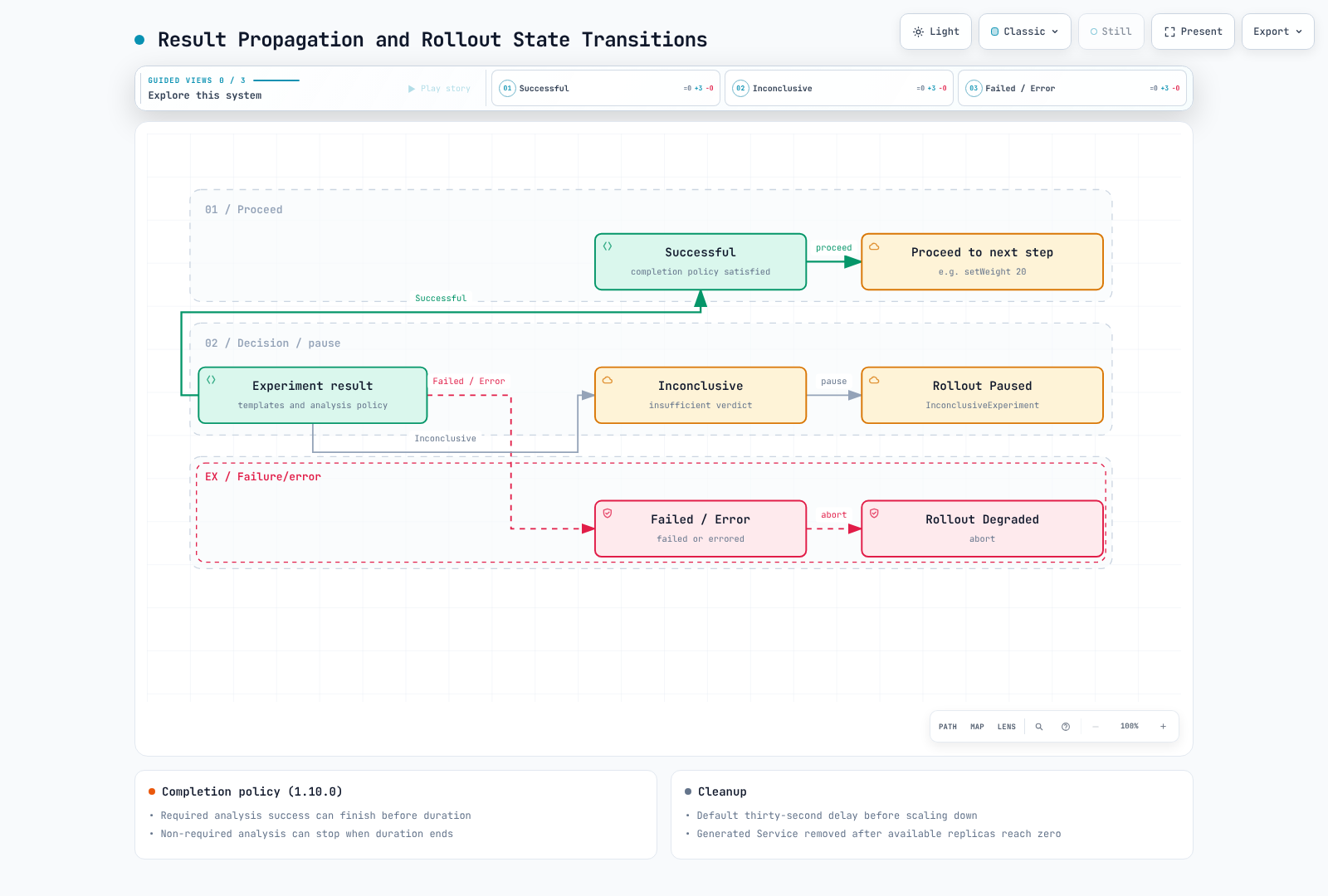Click the Rollout Paused cloud icon

point(874,380)
